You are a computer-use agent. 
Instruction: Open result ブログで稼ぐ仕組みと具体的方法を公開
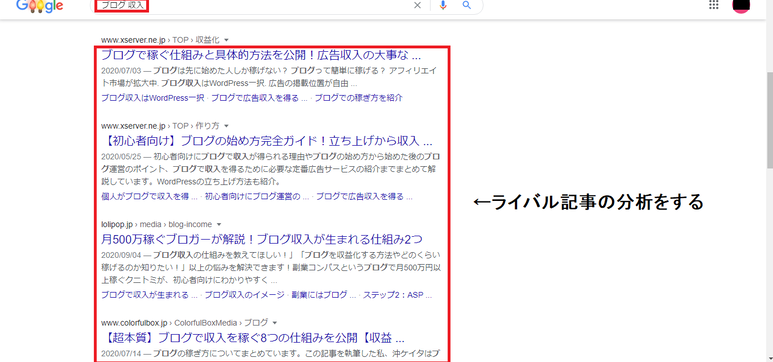click(x=261, y=54)
